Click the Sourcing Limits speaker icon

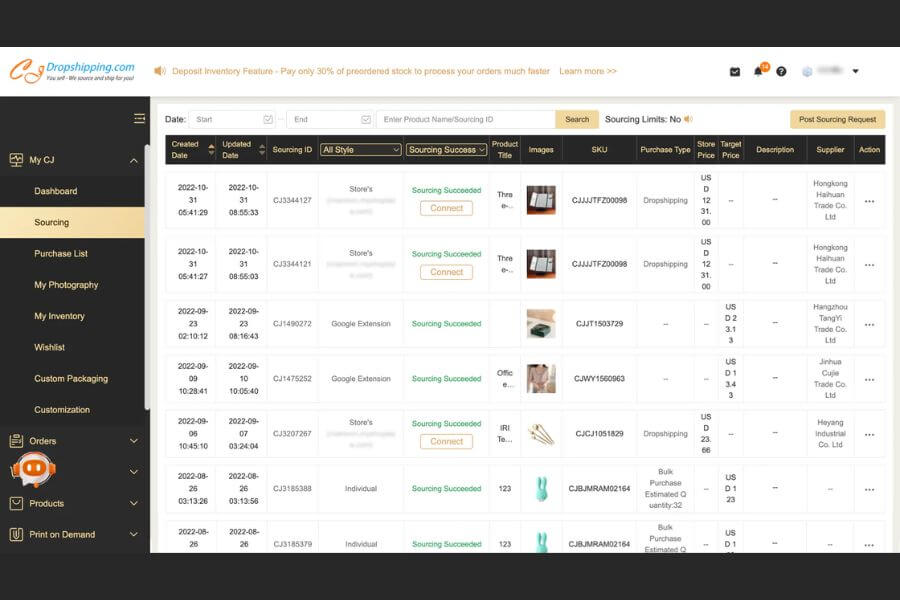coord(688,118)
